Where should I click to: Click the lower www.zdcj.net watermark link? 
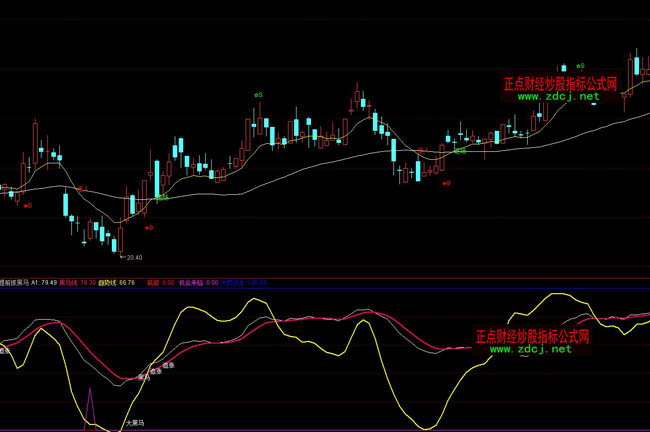tap(530, 349)
